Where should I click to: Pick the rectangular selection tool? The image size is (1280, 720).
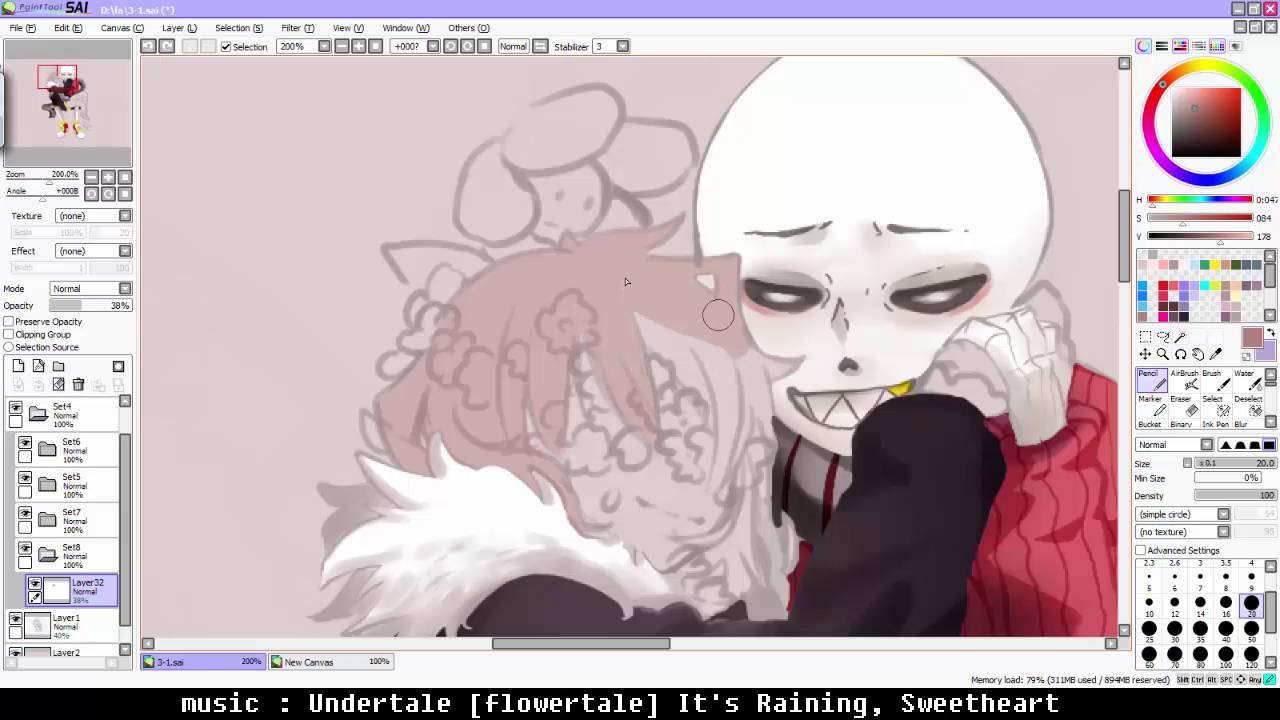(1145, 337)
